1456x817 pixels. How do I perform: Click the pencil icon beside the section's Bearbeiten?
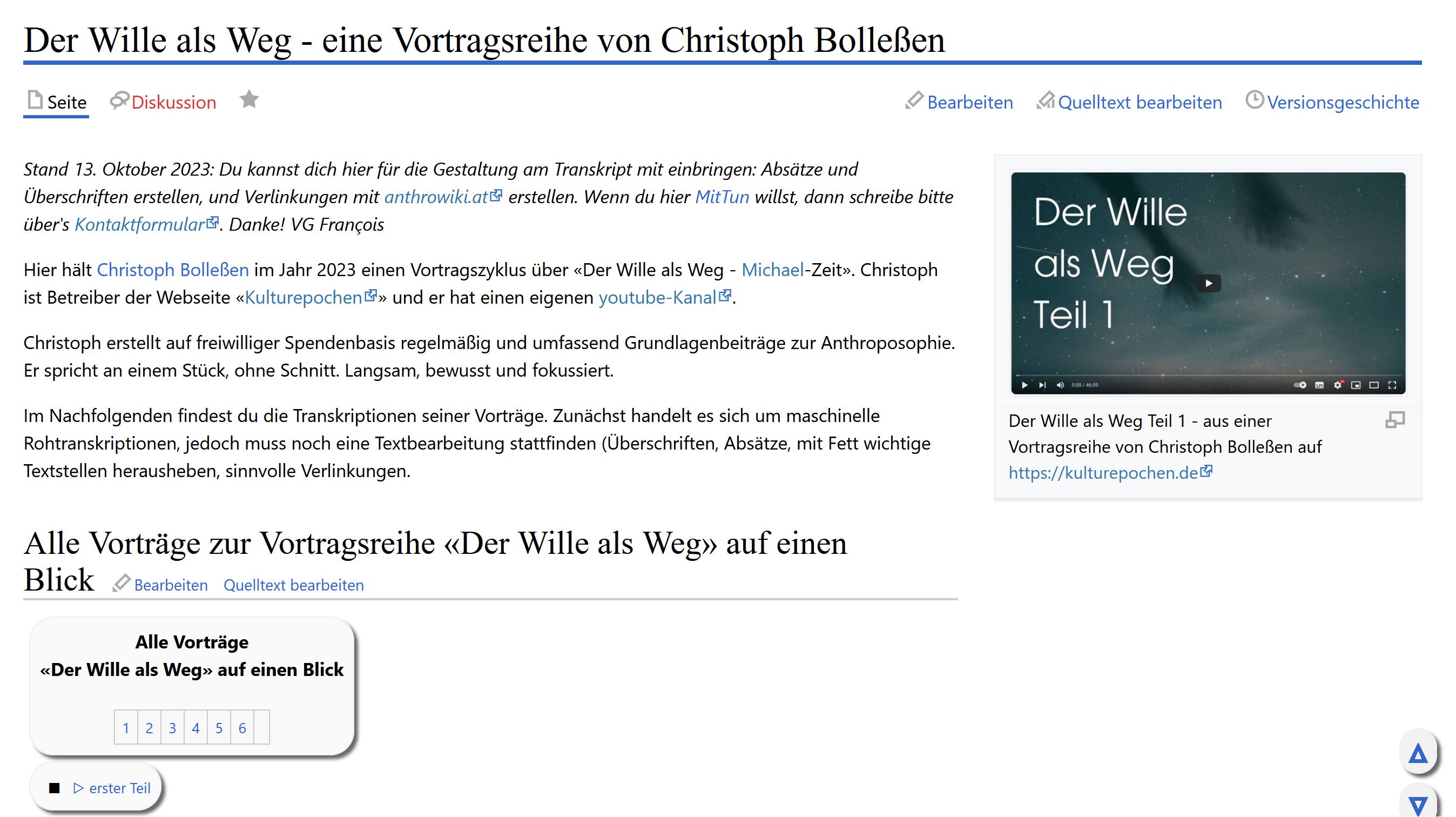pyautogui.click(x=121, y=584)
